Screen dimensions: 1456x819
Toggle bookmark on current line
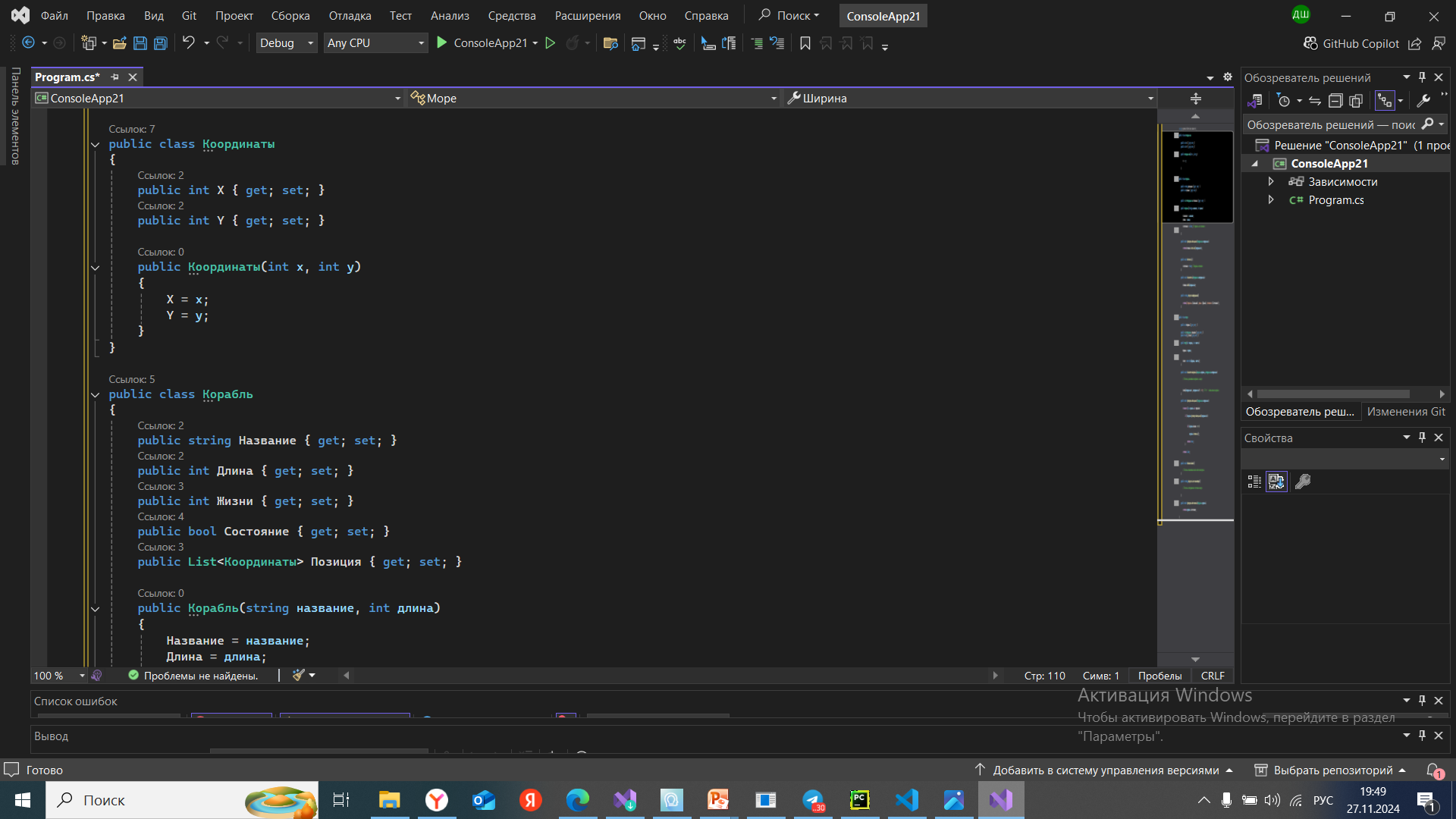tap(805, 43)
